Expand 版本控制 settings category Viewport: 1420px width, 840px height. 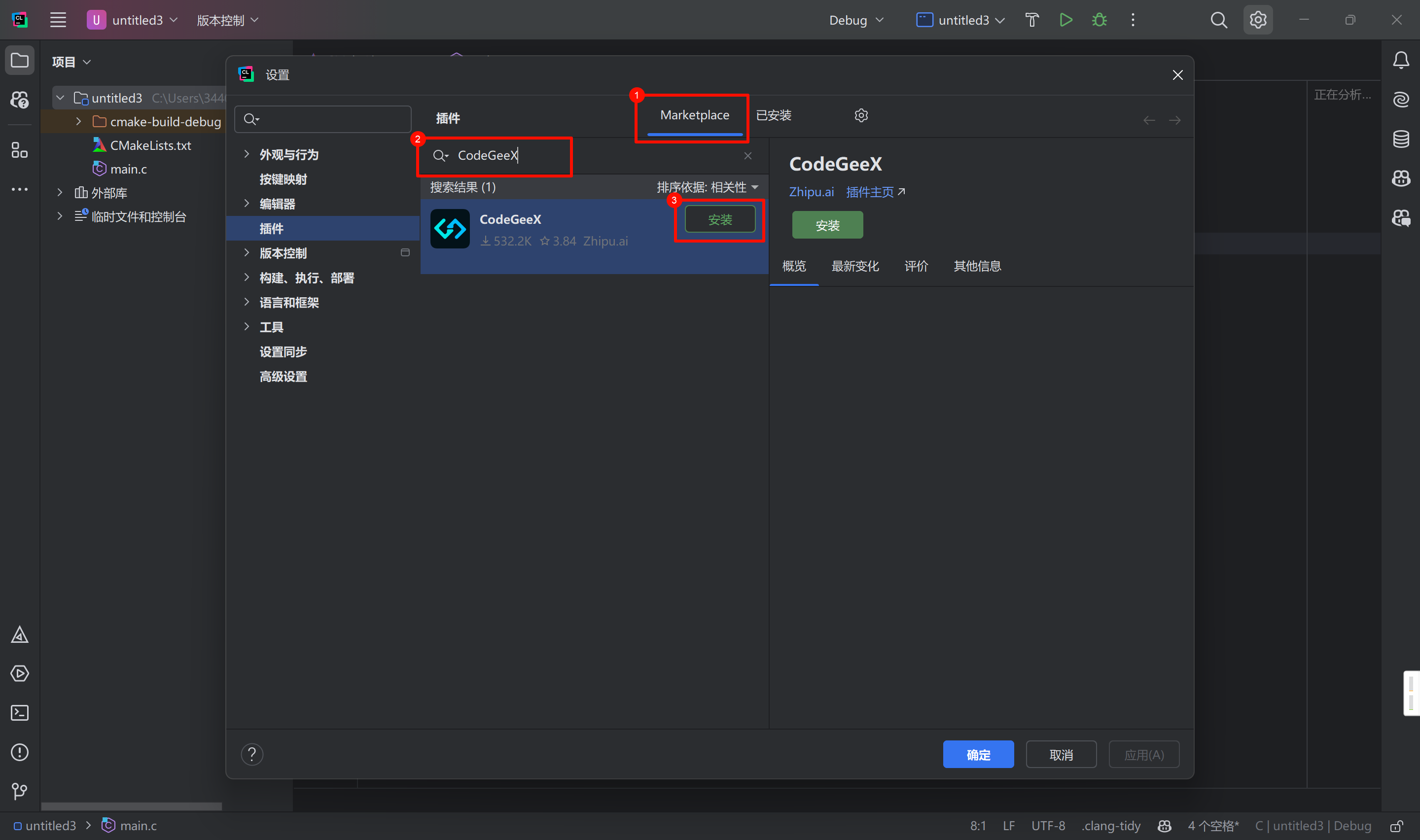tap(246, 252)
